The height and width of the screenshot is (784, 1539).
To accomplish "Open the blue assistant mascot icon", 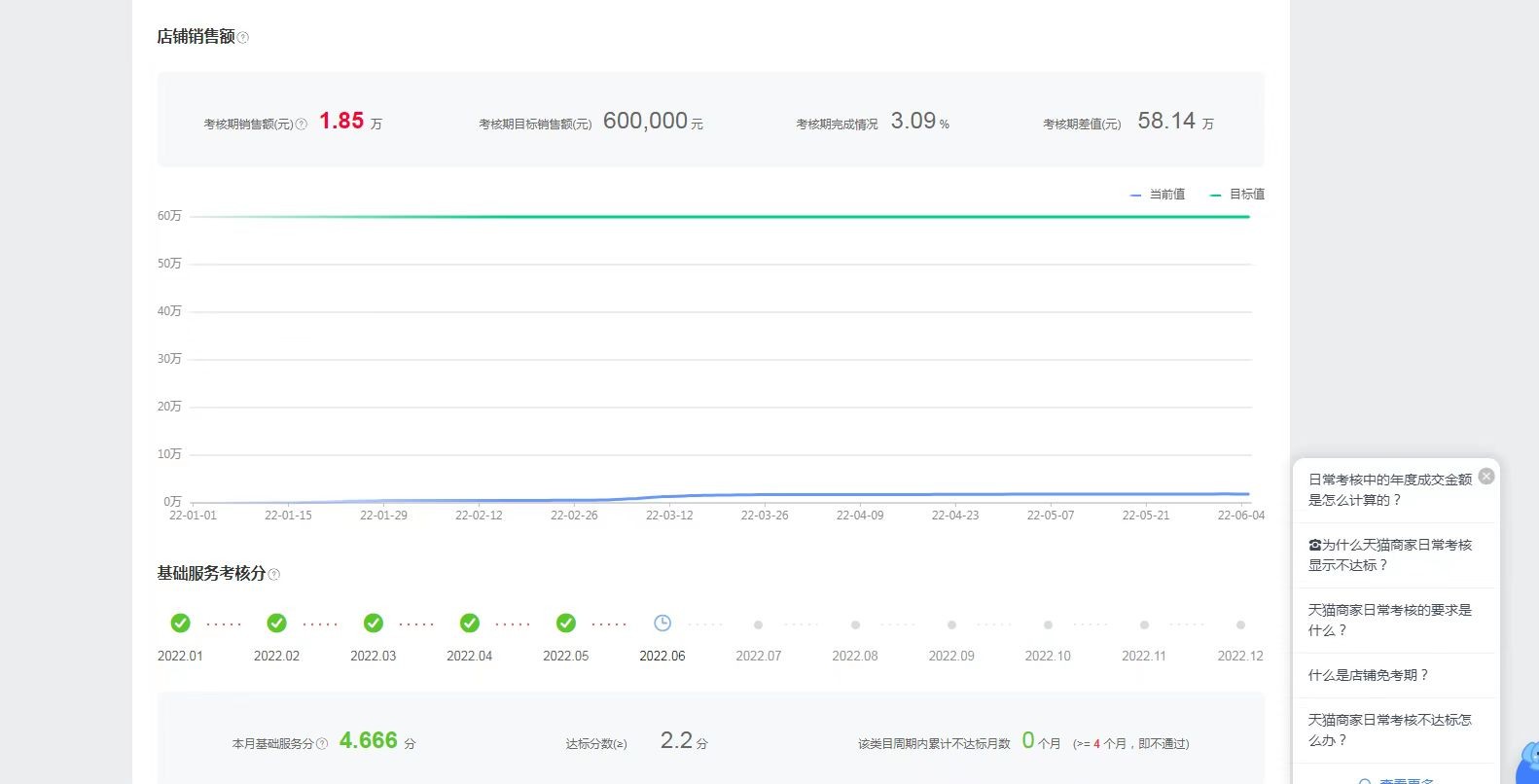I will click(x=1527, y=762).
